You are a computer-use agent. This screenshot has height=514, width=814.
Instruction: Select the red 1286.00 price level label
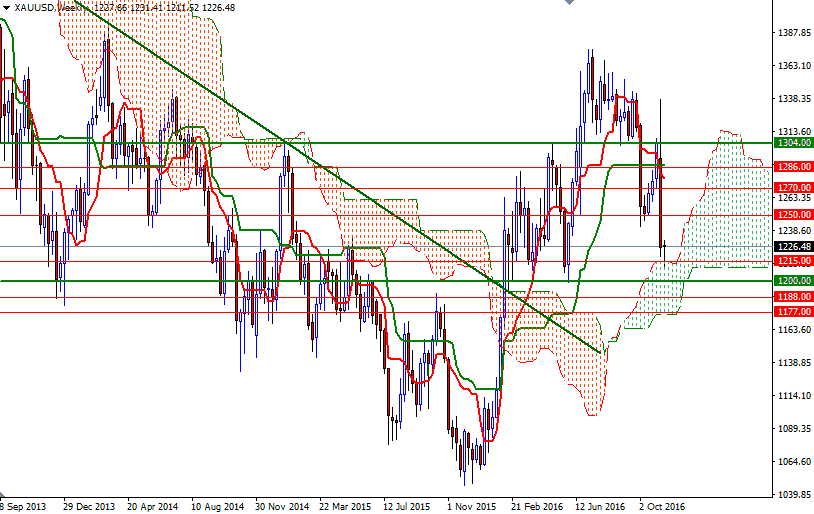coord(793,167)
